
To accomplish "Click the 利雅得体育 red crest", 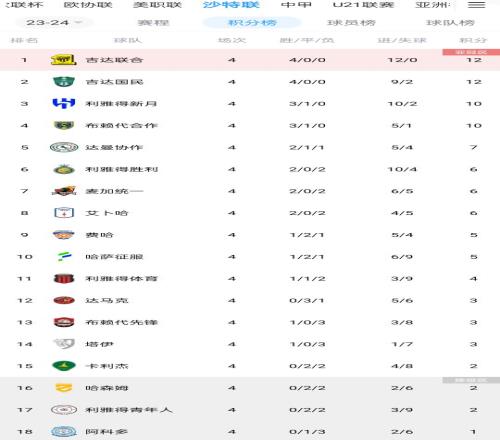I will [64, 278].
